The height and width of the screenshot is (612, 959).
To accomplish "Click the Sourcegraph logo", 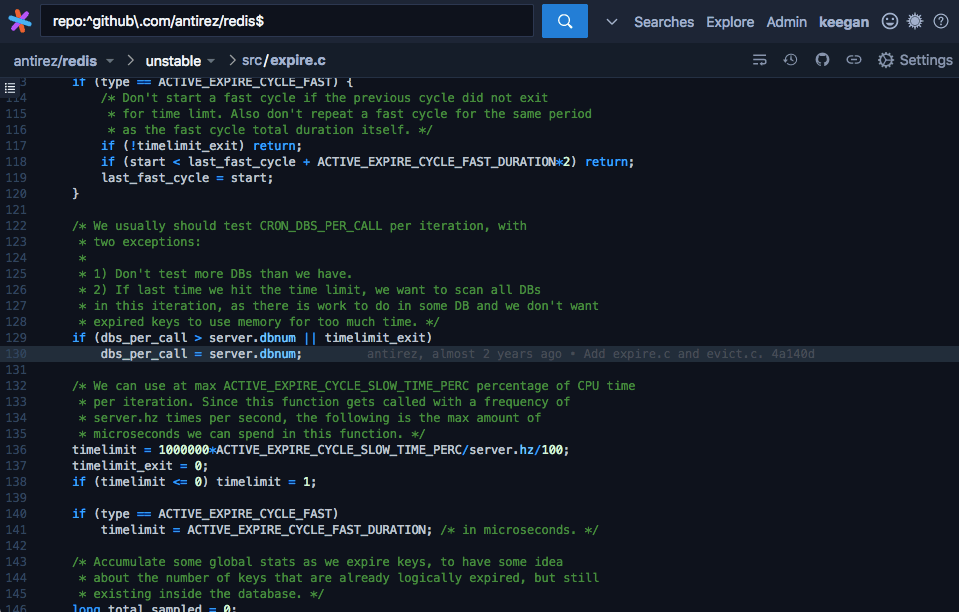I will coord(18,20).
